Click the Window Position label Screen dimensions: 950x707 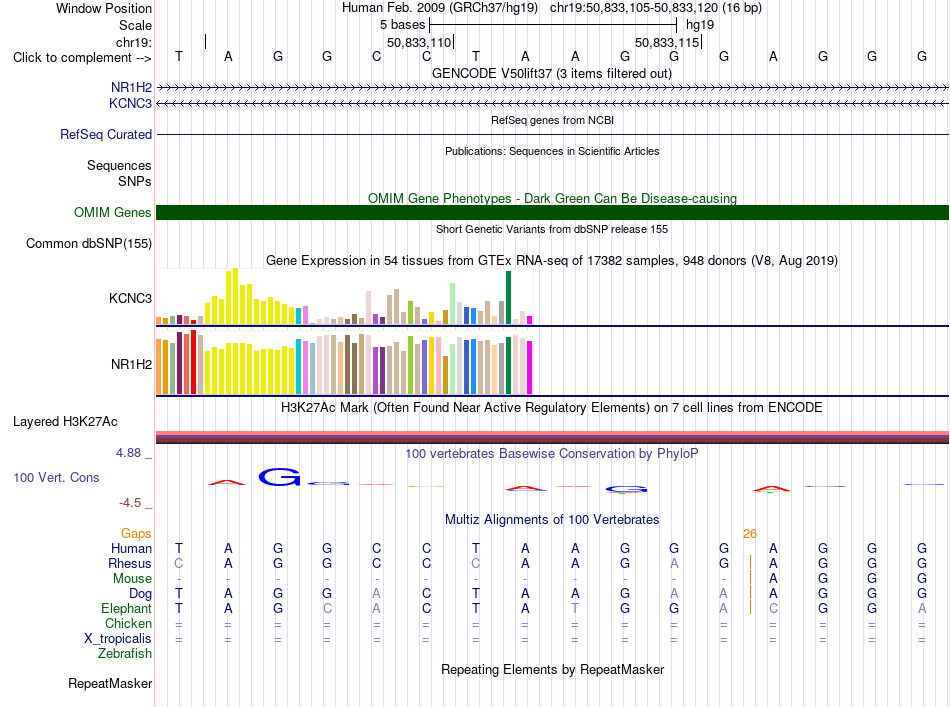pos(104,8)
